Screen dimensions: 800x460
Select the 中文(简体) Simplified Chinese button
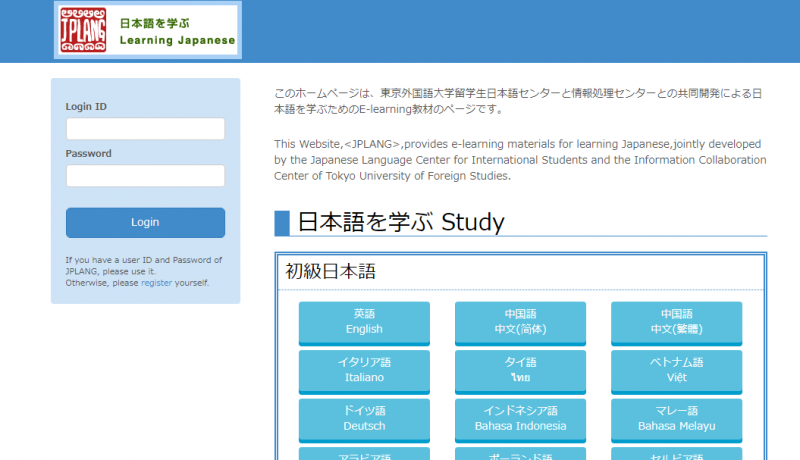pos(520,321)
